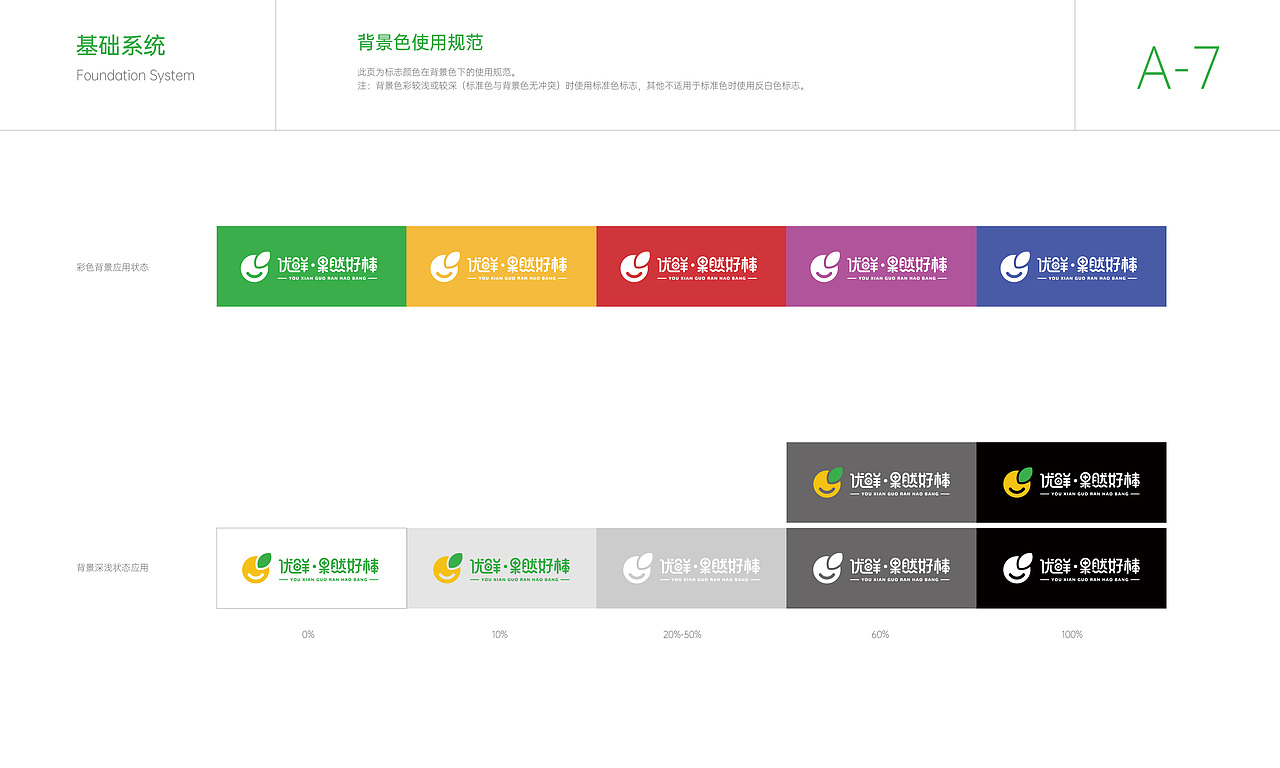Click the smiley fruit icon on yellow swatch
Image resolution: width=1280 pixels, height=768 pixels.
pyautogui.click(x=445, y=266)
